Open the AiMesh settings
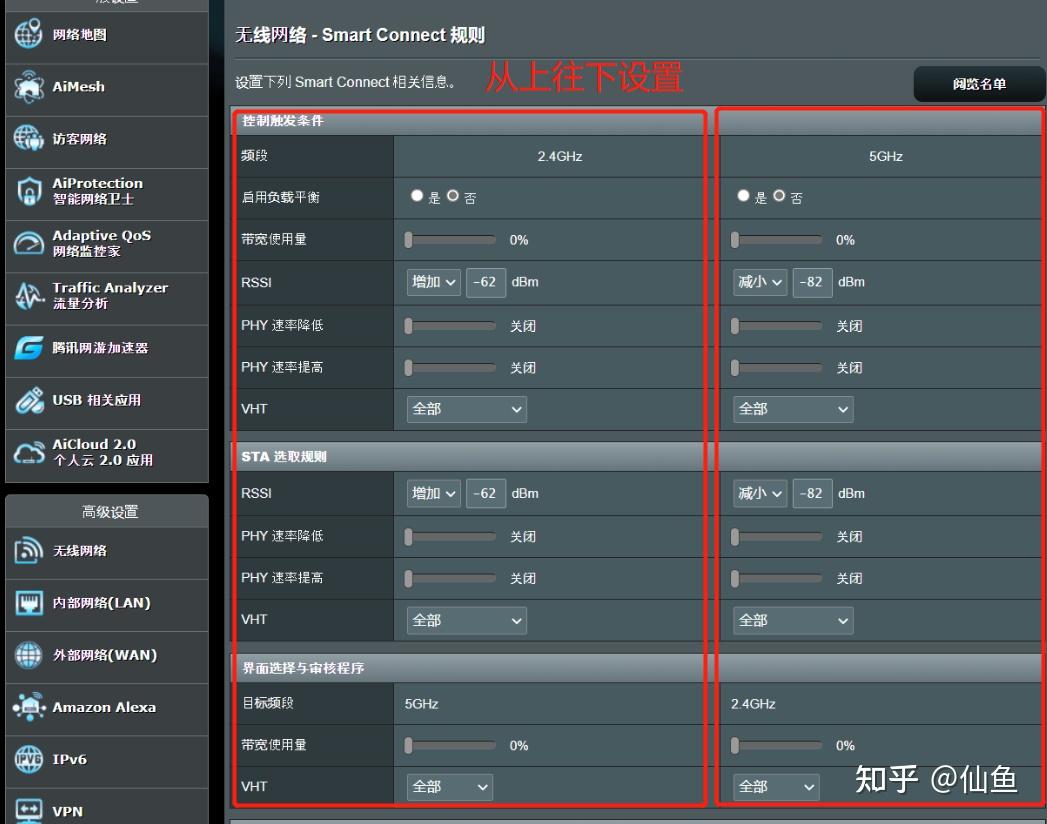The image size is (1047, 824). coord(63,87)
